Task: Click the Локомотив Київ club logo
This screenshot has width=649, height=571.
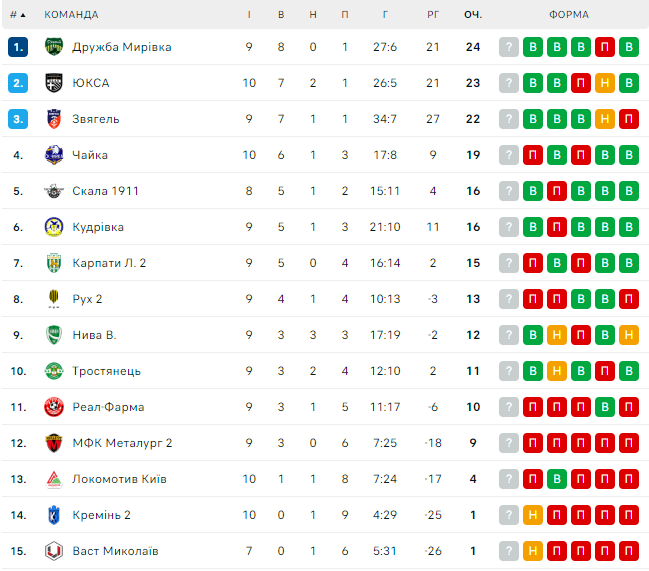Action: (54, 479)
